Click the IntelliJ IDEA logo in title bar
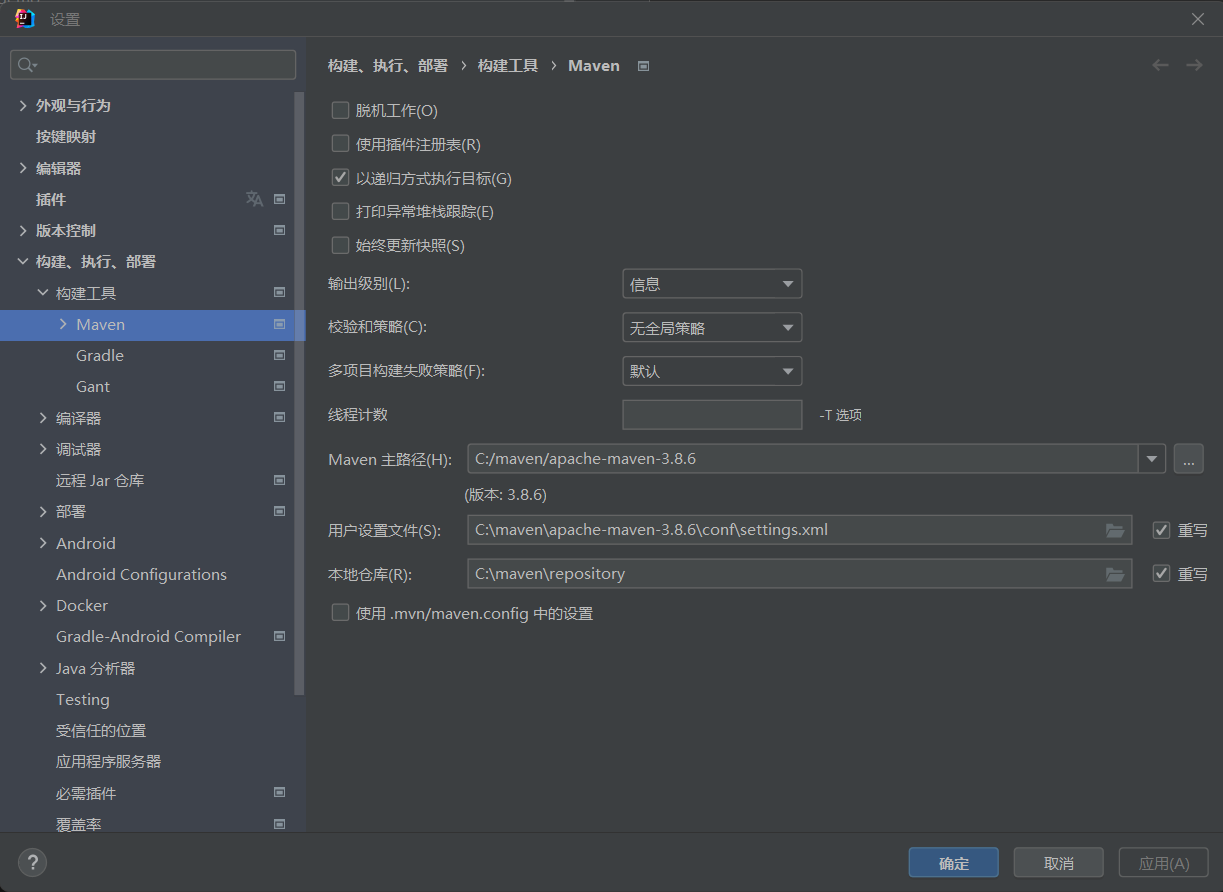This screenshot has height=892, width=1223. [x=26, y=19]
